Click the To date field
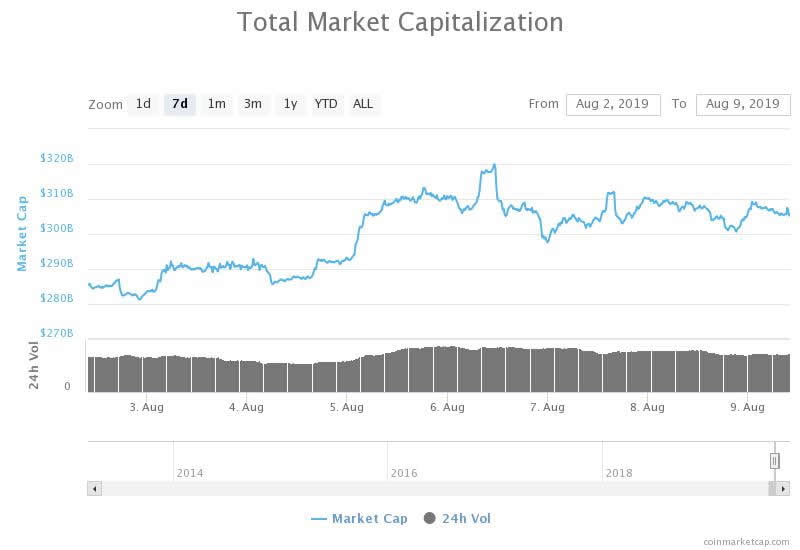The height and width of the screenshot is (550, 800). tap(742, 104)
